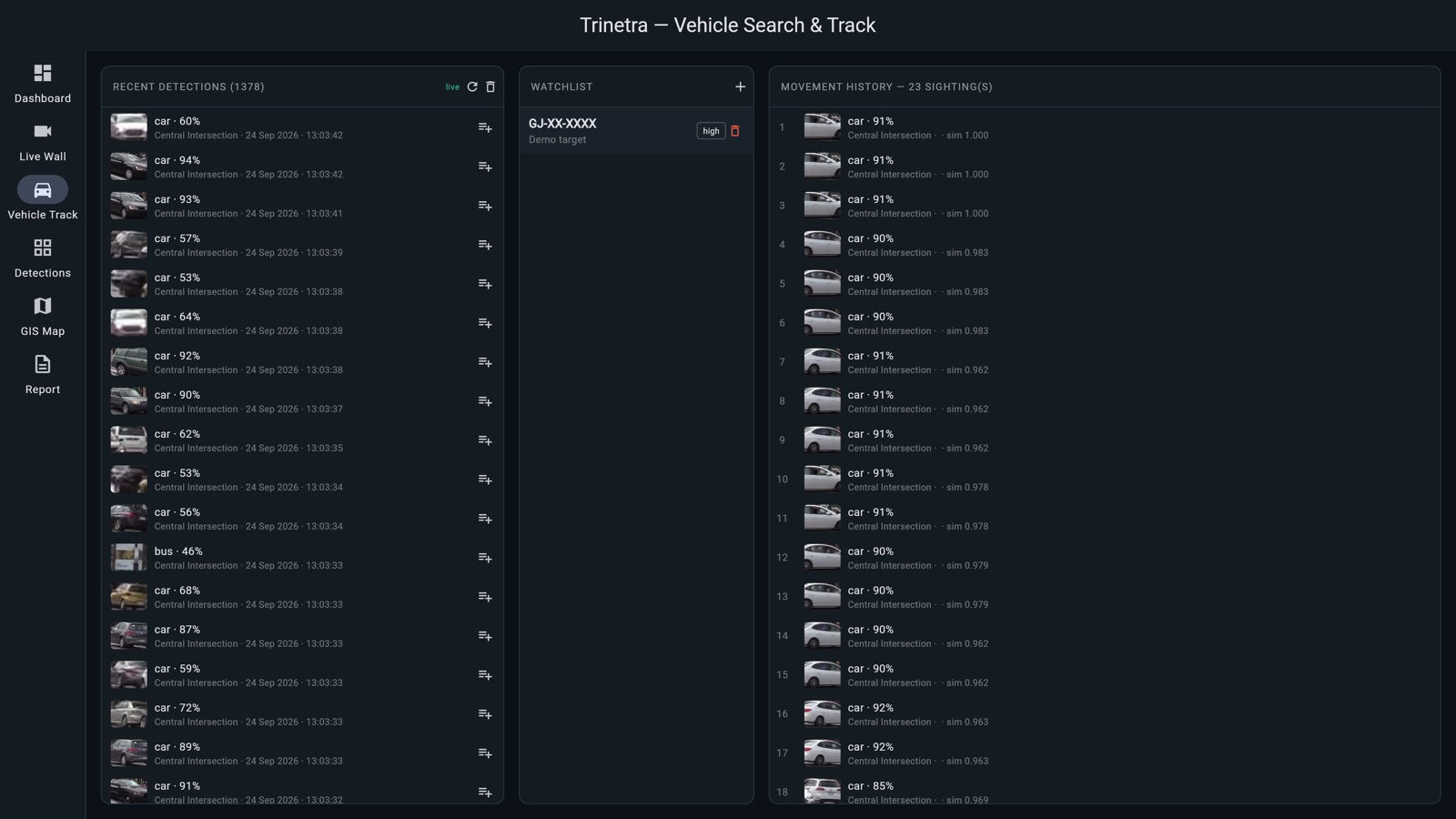This screenshot has height=819, width=1456.
Task: Select car 92% detection at 13:03:38
Action: click(302, 362)
